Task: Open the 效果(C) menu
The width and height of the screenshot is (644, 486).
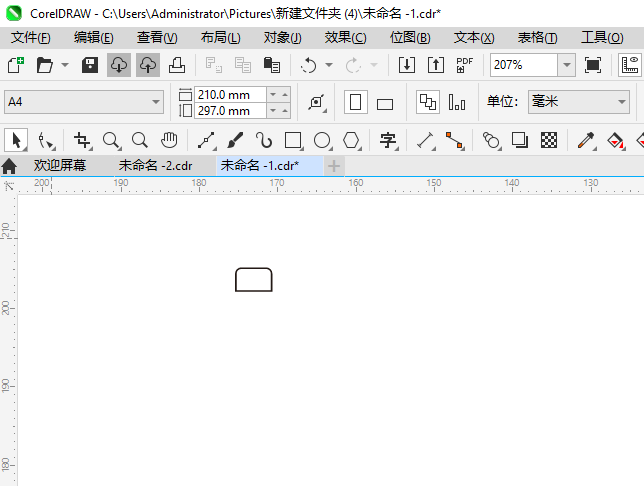Action: tap(345, 38)
